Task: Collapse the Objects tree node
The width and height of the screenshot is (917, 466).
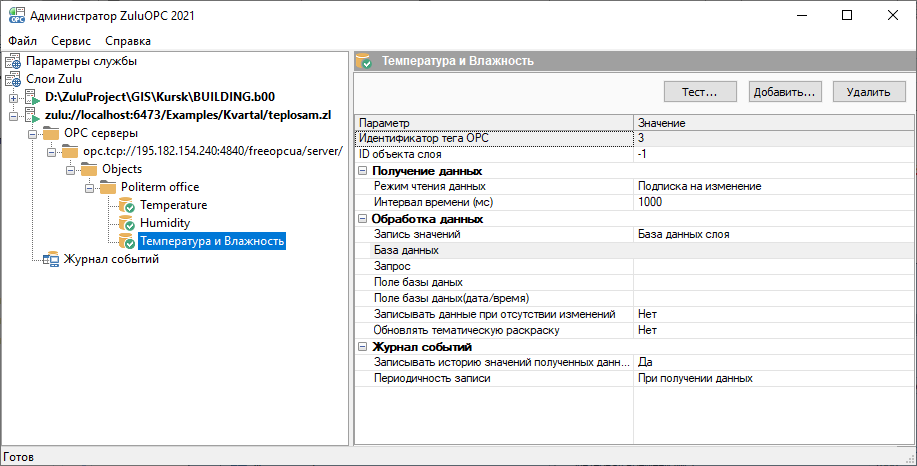Action: pos(70,169)
